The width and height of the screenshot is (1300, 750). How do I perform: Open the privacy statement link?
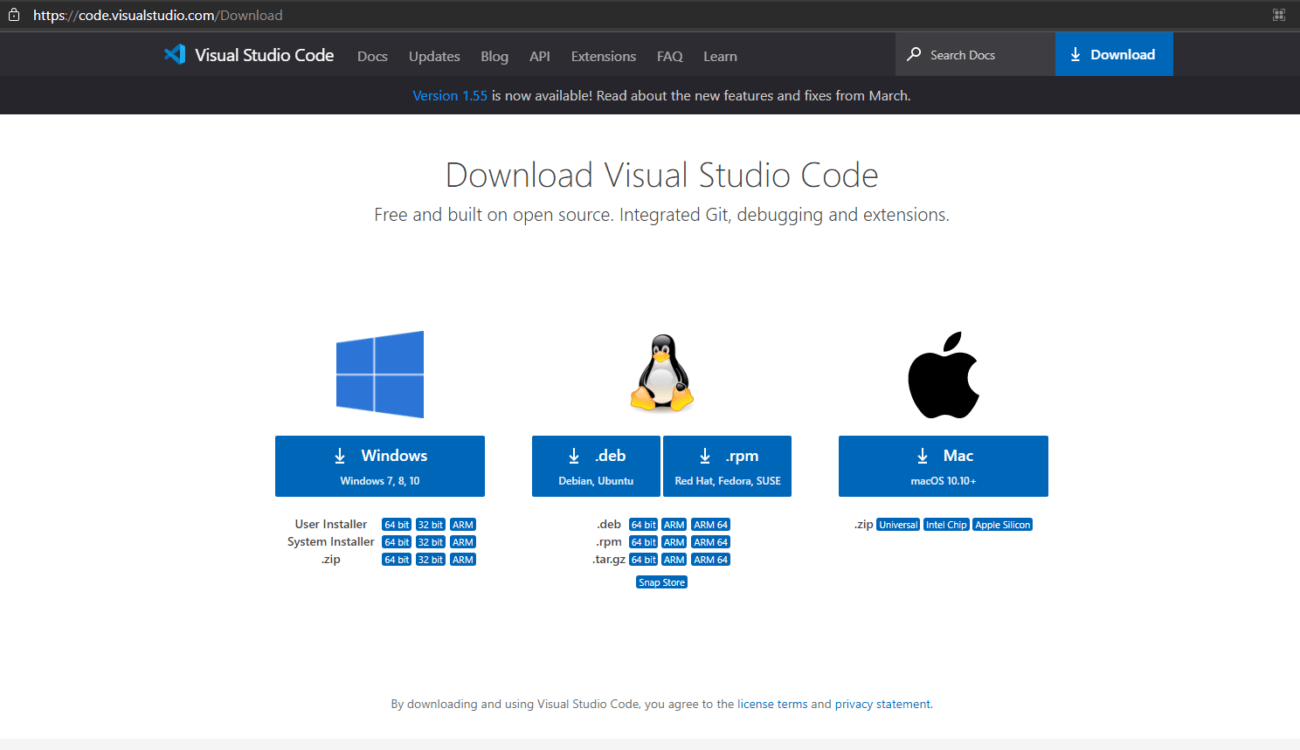[x=882, y=703]
